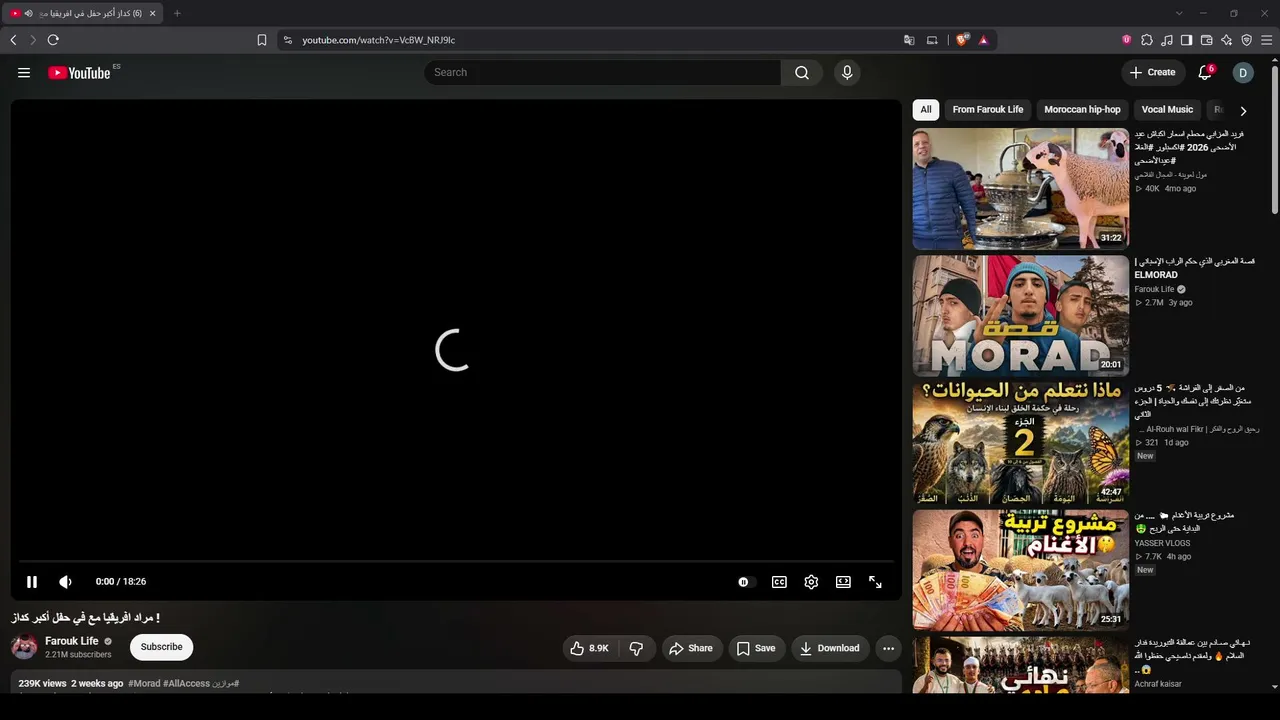
Task: Open the pink U shield extension
Action: point(1127,40)
